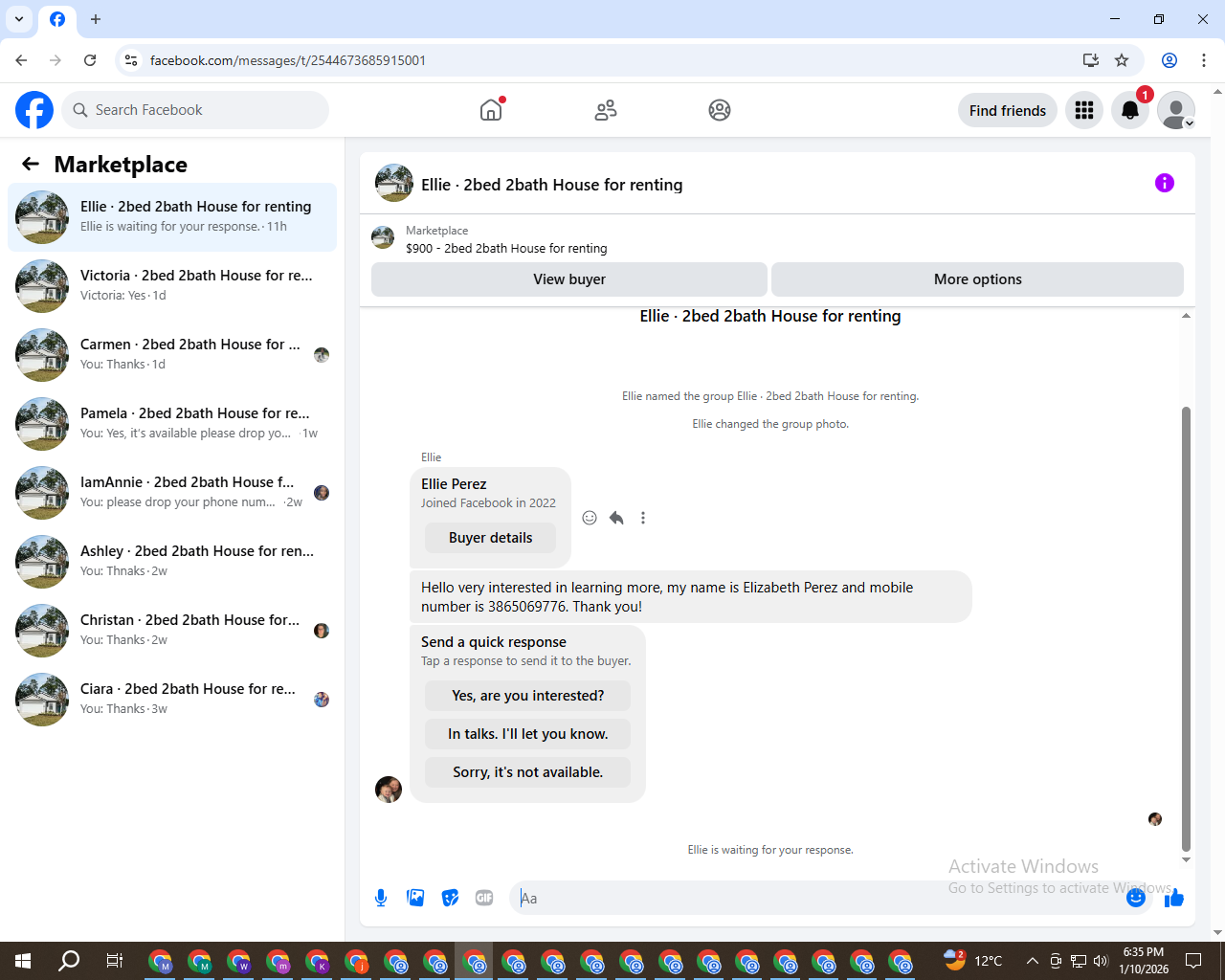The width and height of the screenshot is (1225, 980).
Task: Click the voice clip microphone icon
Action: coord(381,898)
